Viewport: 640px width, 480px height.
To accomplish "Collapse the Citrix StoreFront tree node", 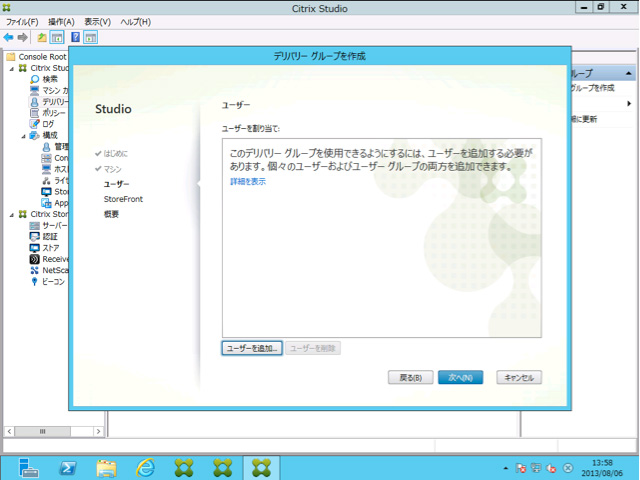I will (12, 215).
